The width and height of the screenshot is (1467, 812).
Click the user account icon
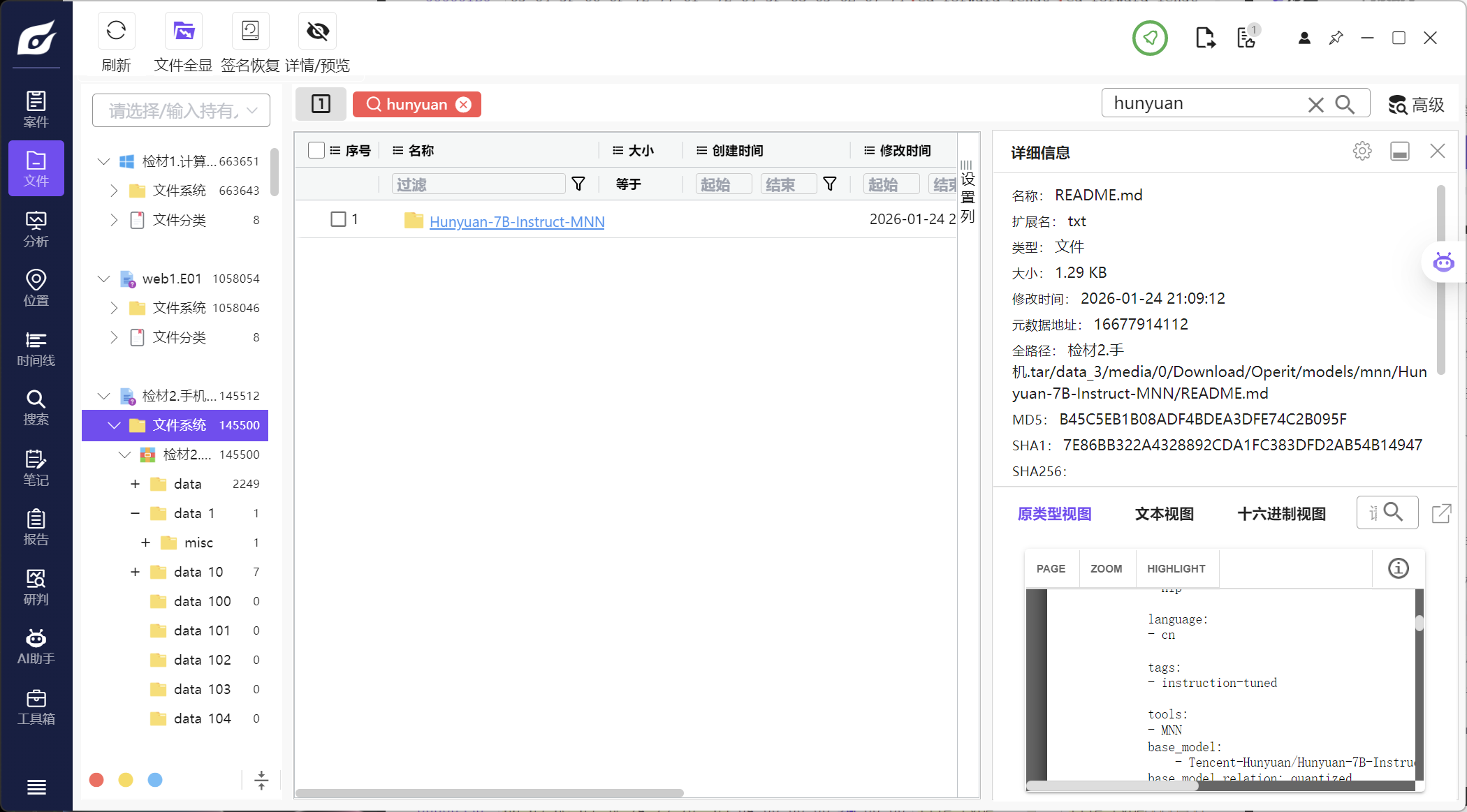click(x=1304, y=38)
